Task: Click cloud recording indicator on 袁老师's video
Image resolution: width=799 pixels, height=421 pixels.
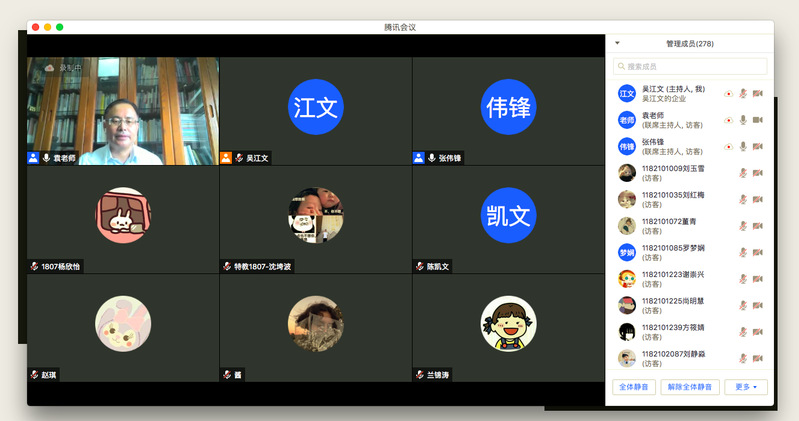Action: [x=49, y=68]
